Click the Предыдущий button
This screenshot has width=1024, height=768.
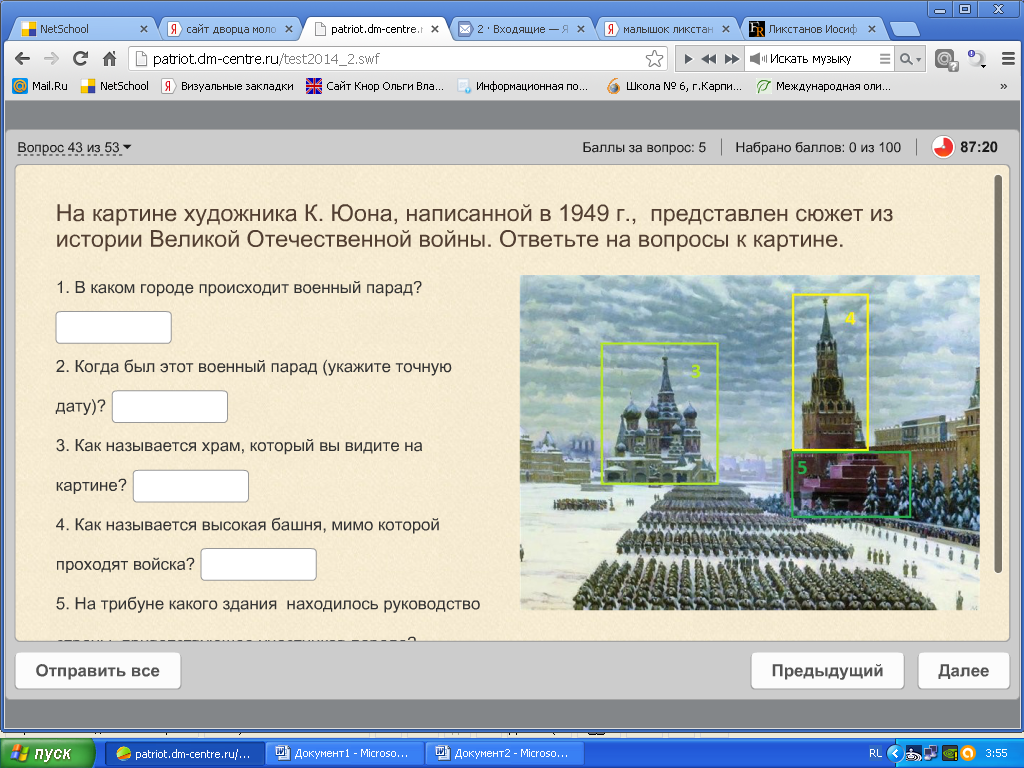(827, 671)
